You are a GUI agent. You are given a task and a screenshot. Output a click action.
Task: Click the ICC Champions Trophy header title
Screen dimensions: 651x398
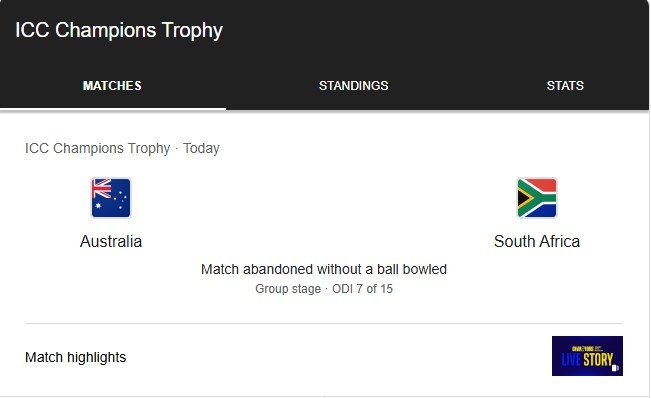pyautogui.click(x=119, y=30)
